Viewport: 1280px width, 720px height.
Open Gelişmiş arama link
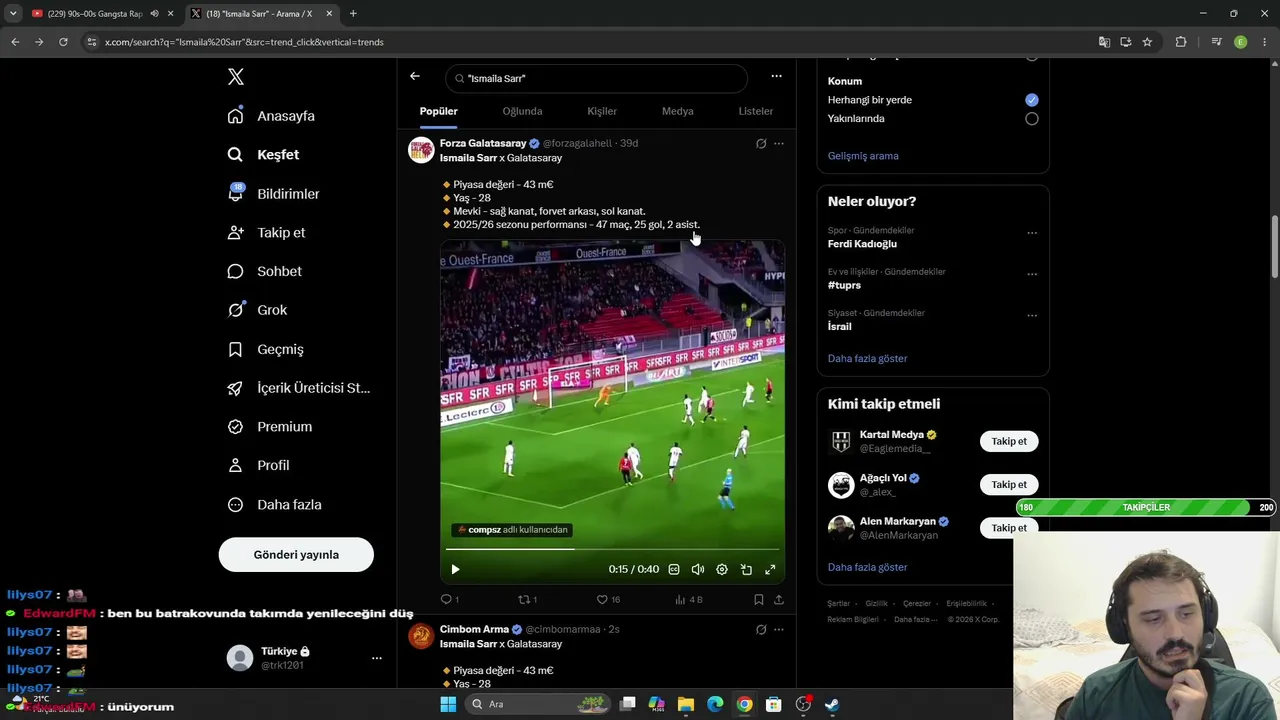click(x=863, y=156)
